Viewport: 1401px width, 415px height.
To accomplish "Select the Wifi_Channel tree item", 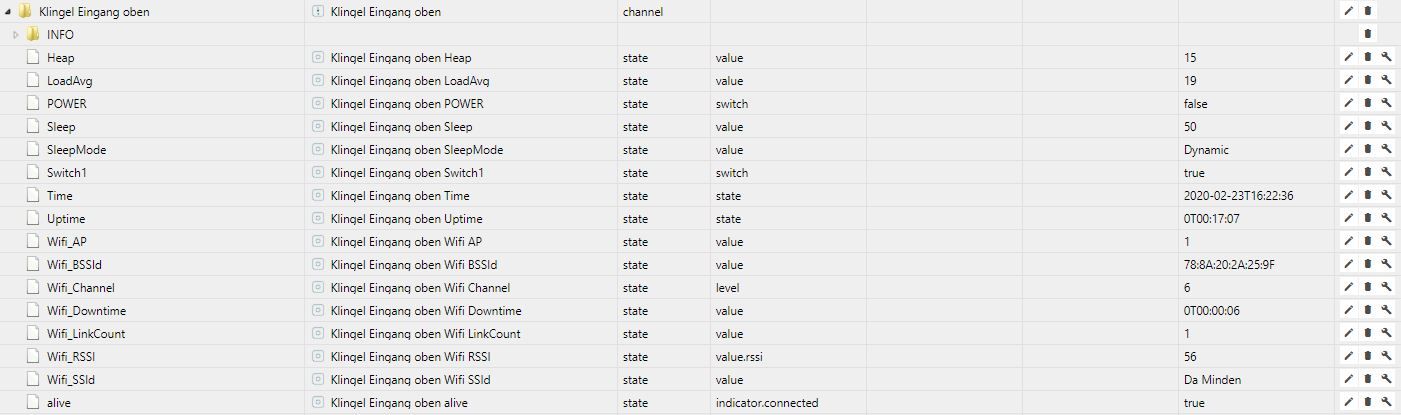I will pyautogui.click(x=80, y=288).
